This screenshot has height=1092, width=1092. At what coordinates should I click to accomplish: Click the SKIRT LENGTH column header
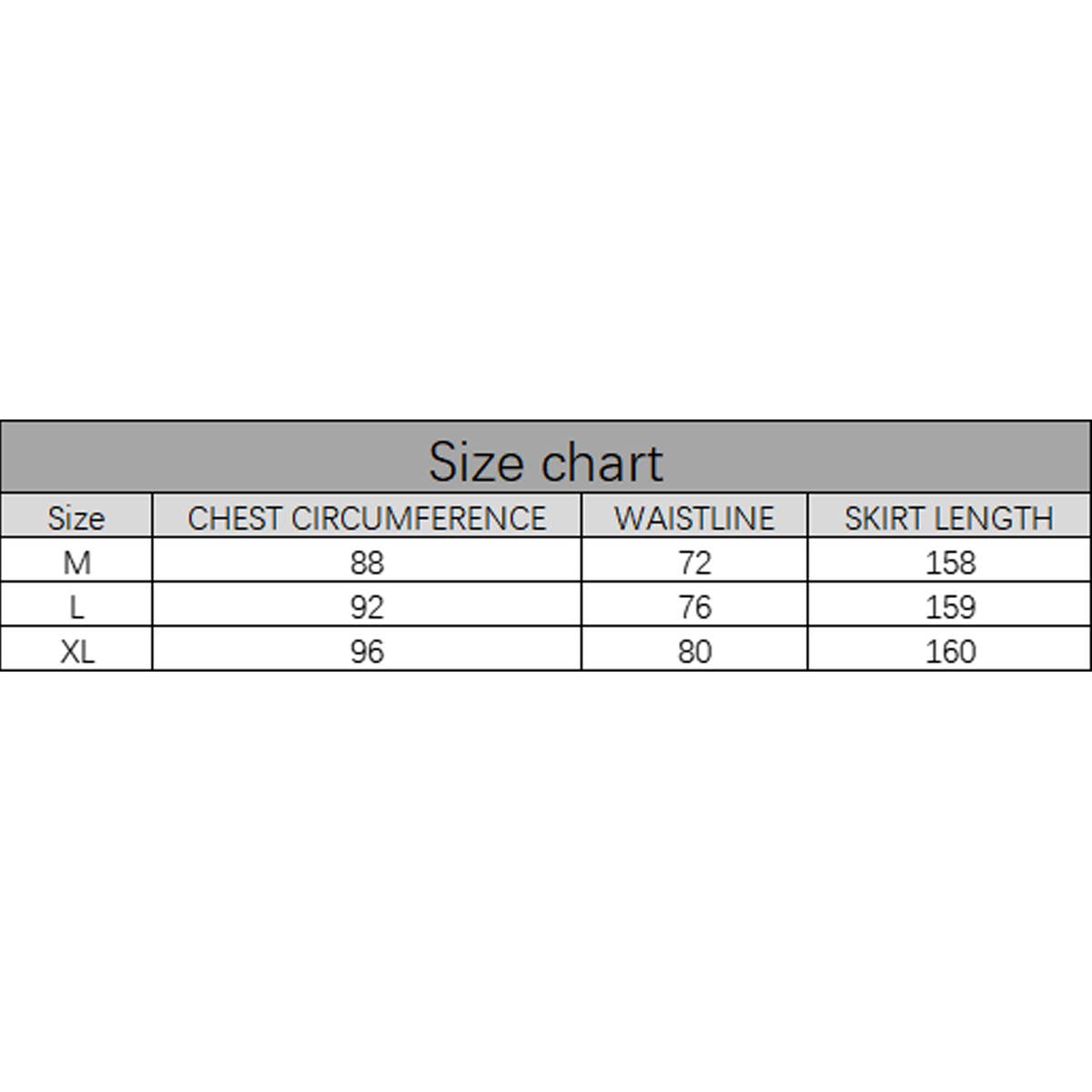(949, 518)
